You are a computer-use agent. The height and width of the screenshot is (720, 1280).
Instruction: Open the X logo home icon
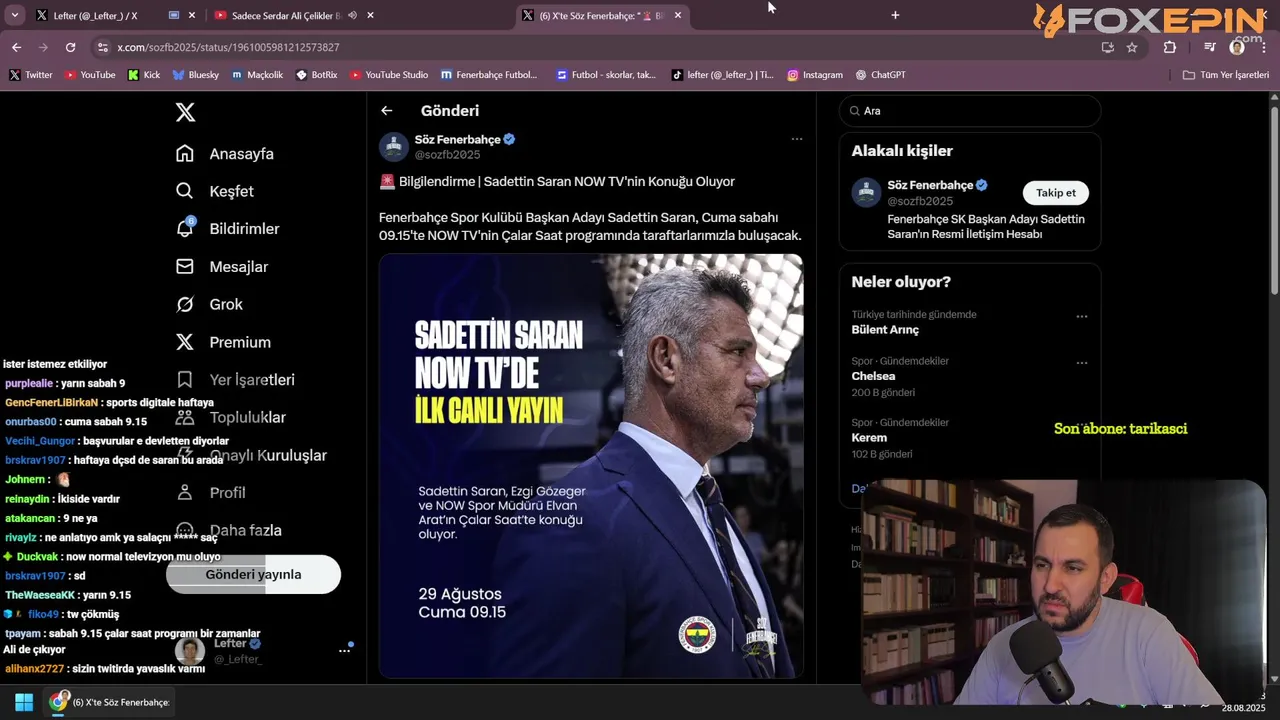tap(185, 112)
